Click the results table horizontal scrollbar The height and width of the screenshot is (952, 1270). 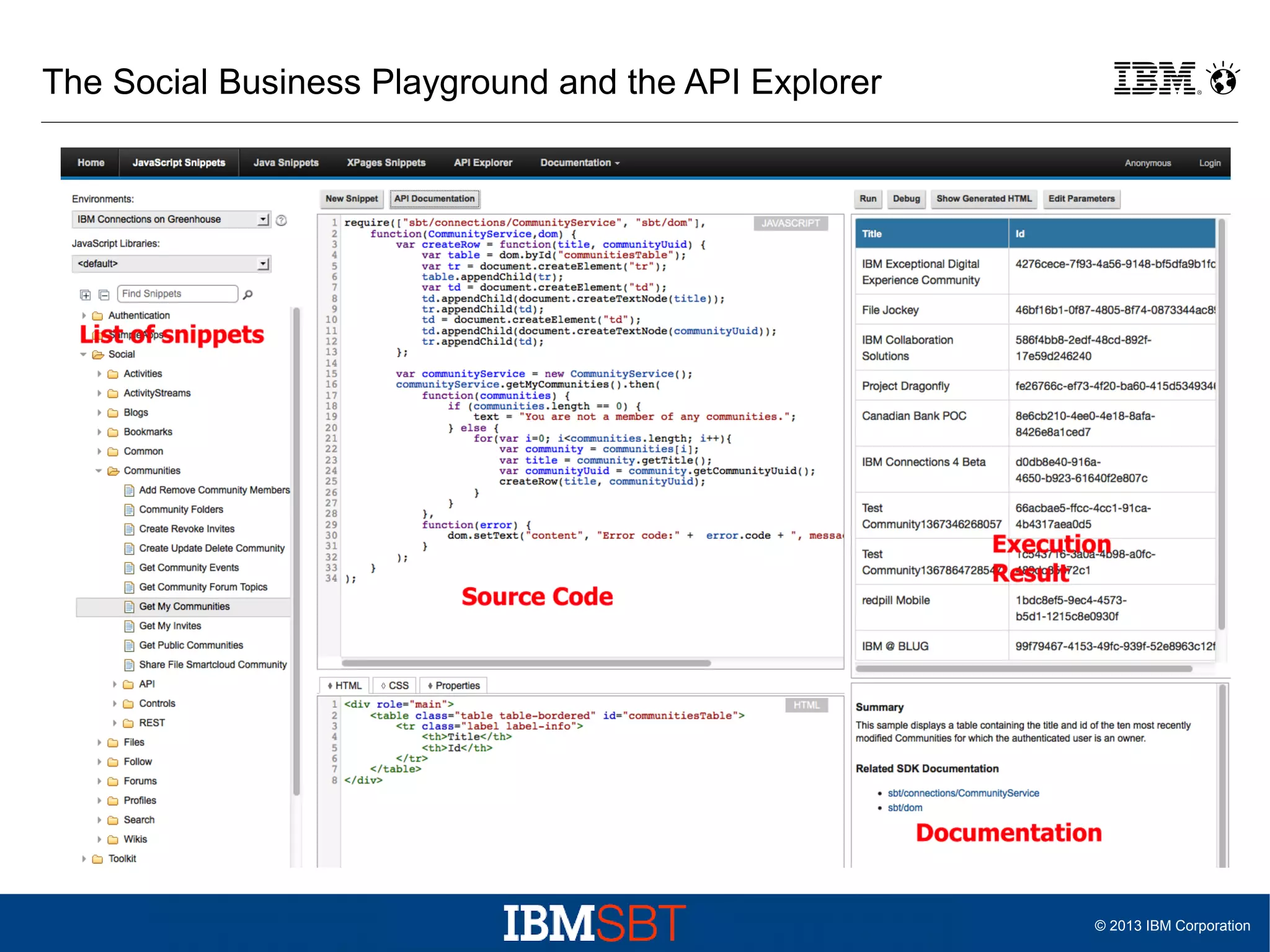(1024, 669)
